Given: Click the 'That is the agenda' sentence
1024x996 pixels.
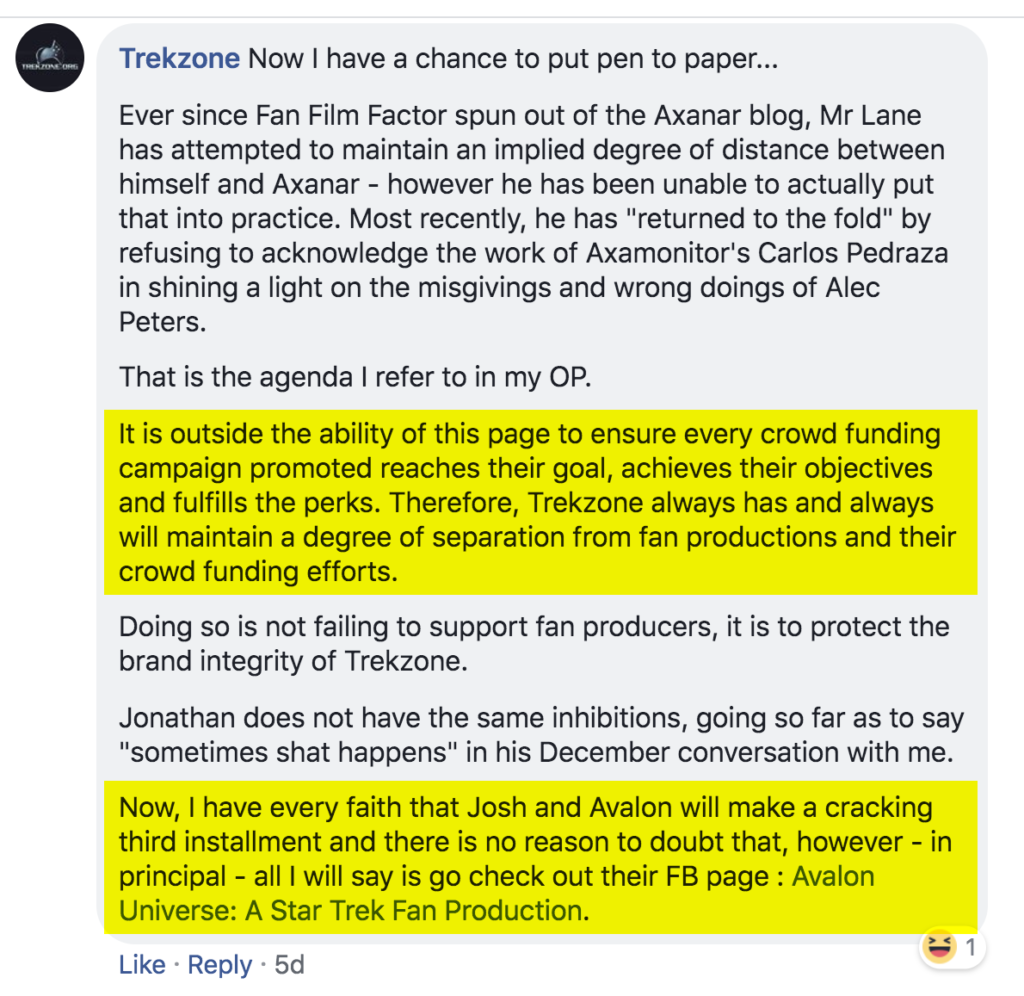Looking at the screenshot, I should click(355, 377).
